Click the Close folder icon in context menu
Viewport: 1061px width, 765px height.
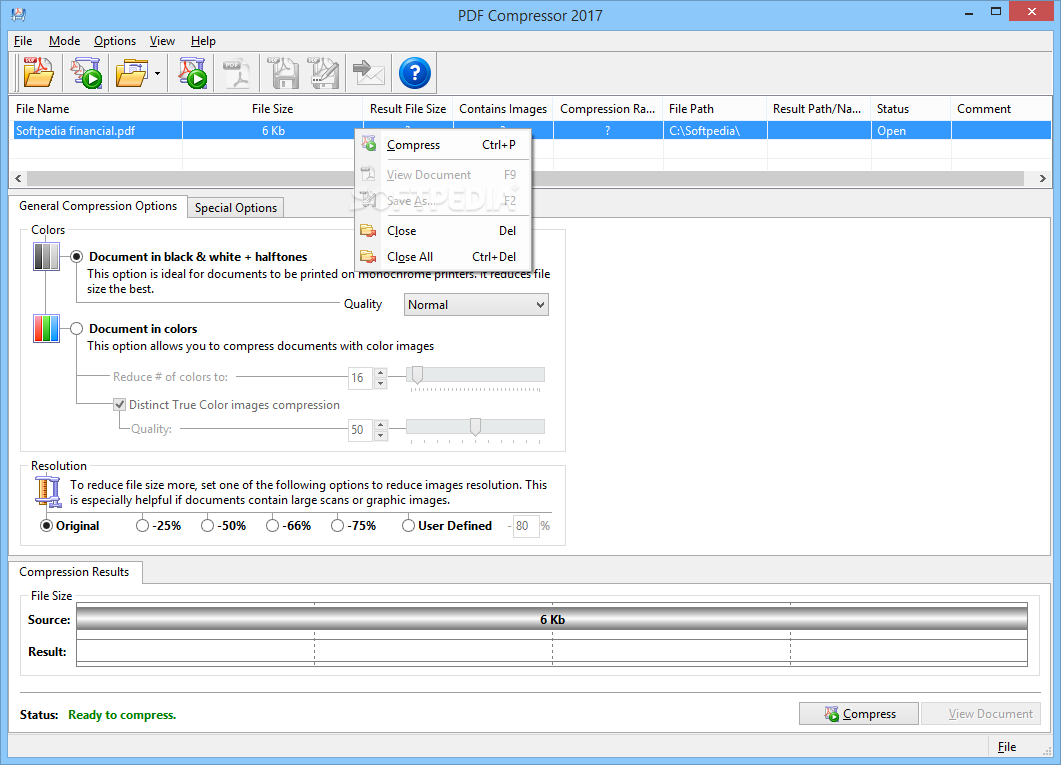point(368,231)
